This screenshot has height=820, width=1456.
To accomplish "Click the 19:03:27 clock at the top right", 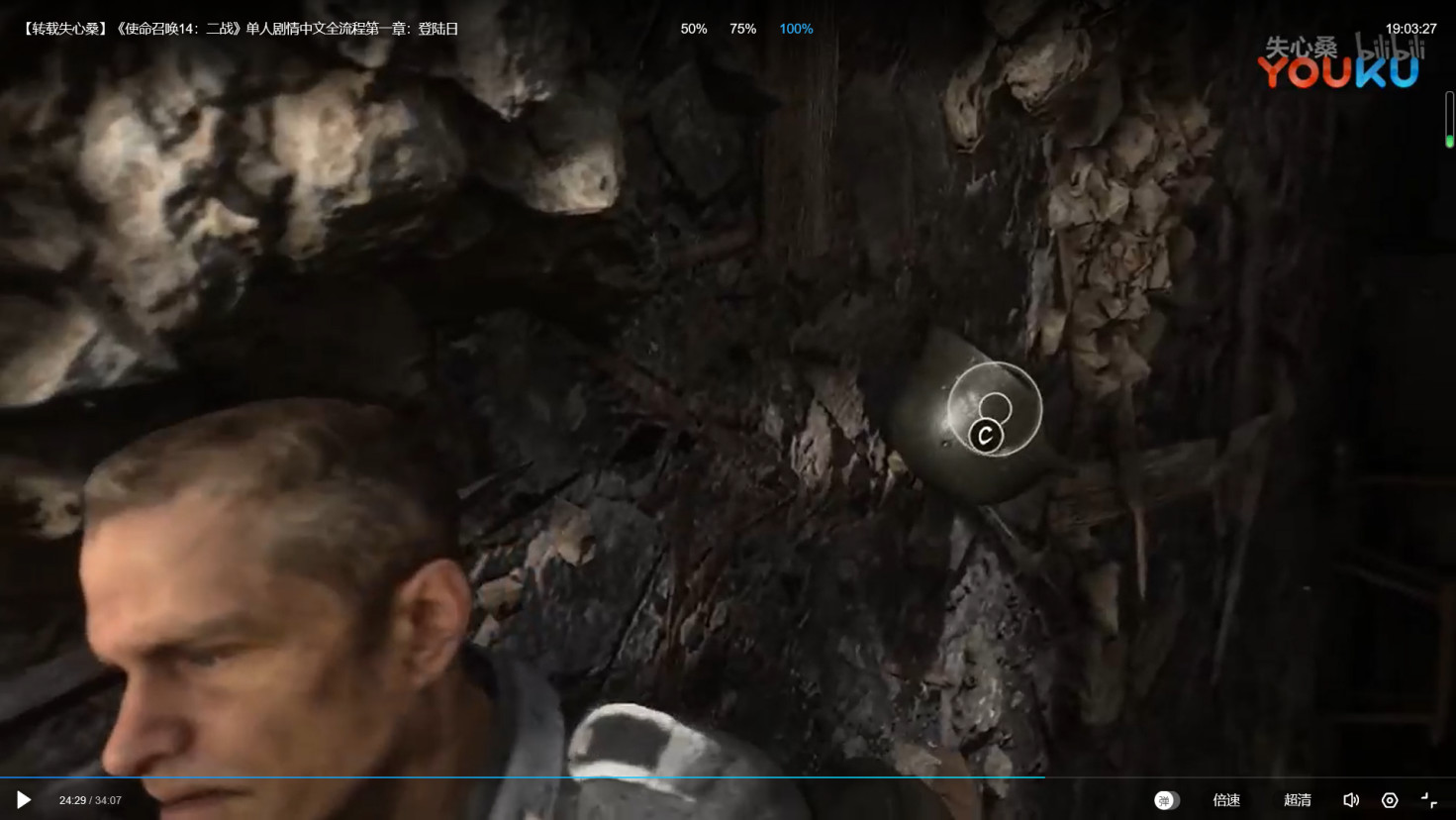I will [x=1410, y=29].
